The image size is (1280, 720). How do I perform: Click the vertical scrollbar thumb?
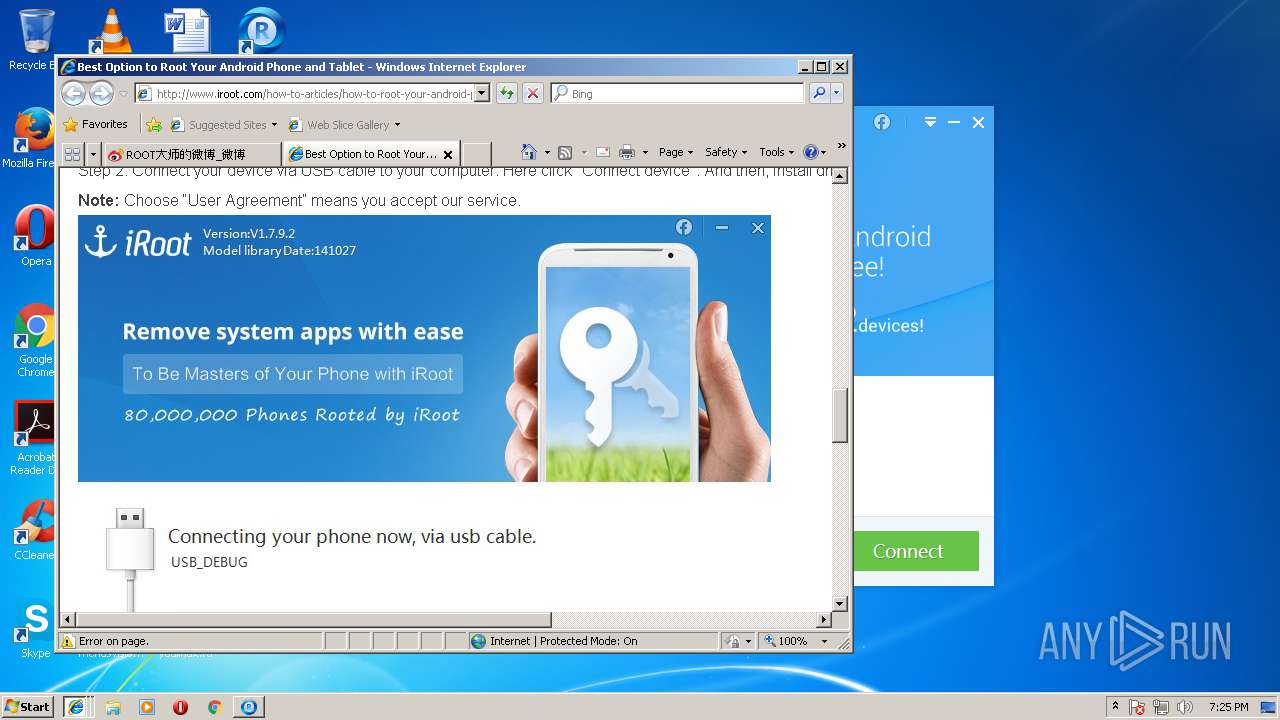click(840, 414)
